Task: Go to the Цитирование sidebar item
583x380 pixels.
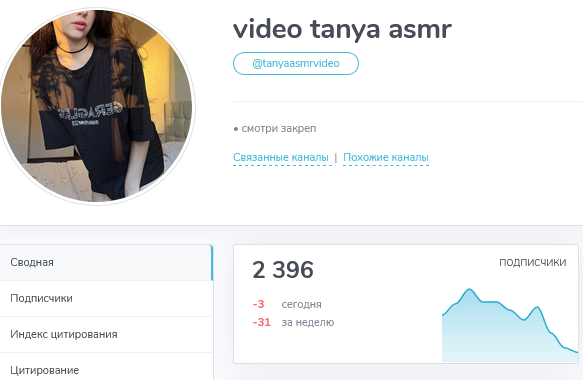Action: tap(106, 370)
